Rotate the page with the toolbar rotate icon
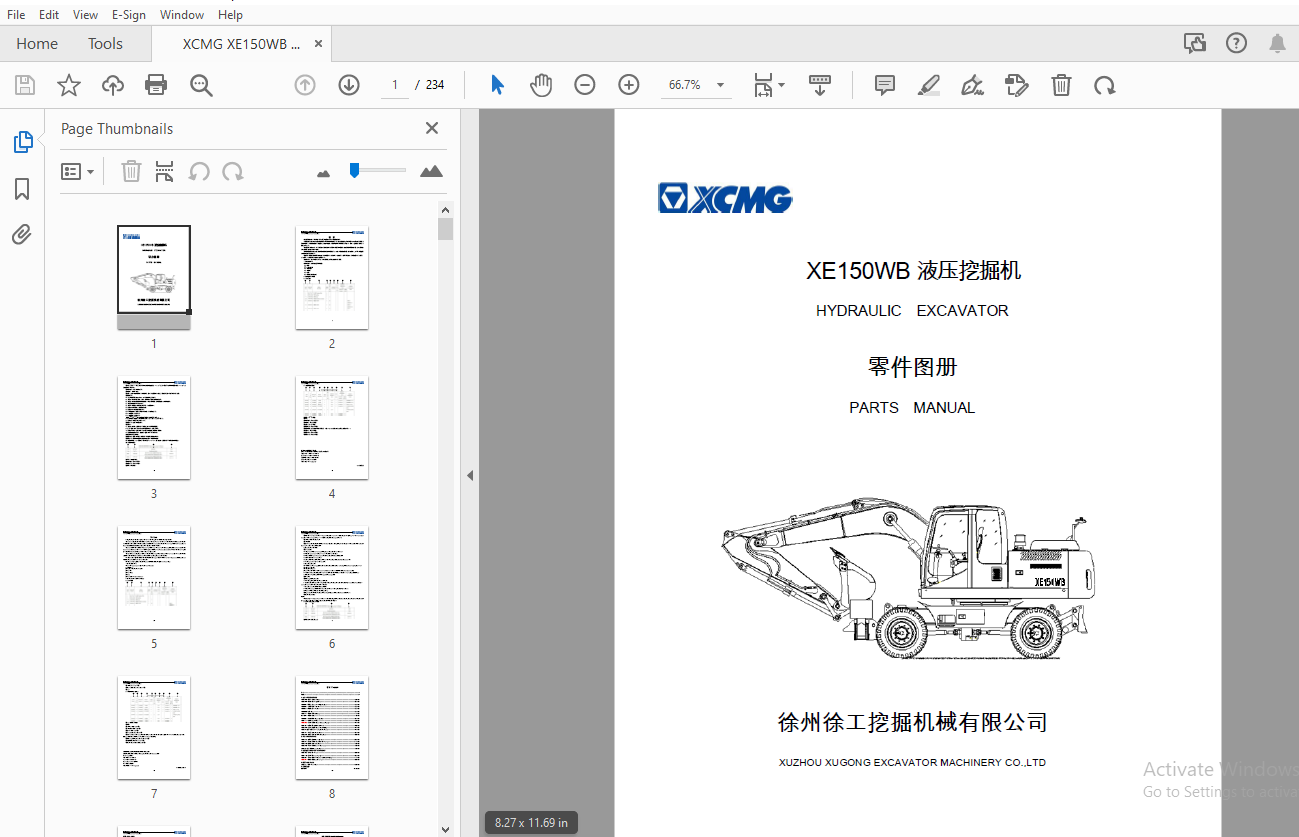The image size is (1299, 837). pos(1105,85)
